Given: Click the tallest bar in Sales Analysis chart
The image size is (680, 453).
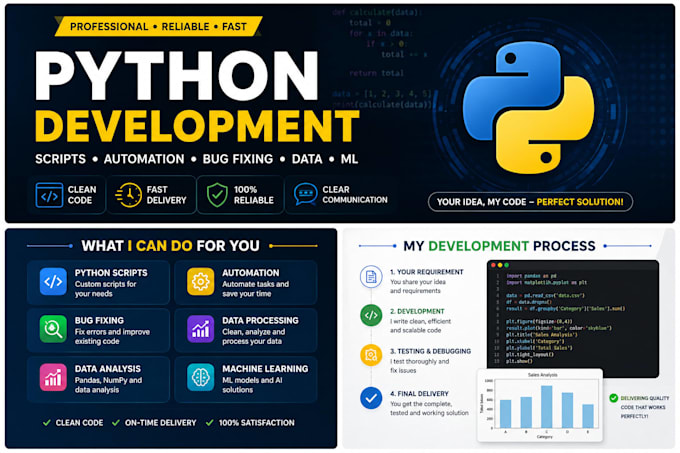Looking at the screenshot, I should 546,407.
